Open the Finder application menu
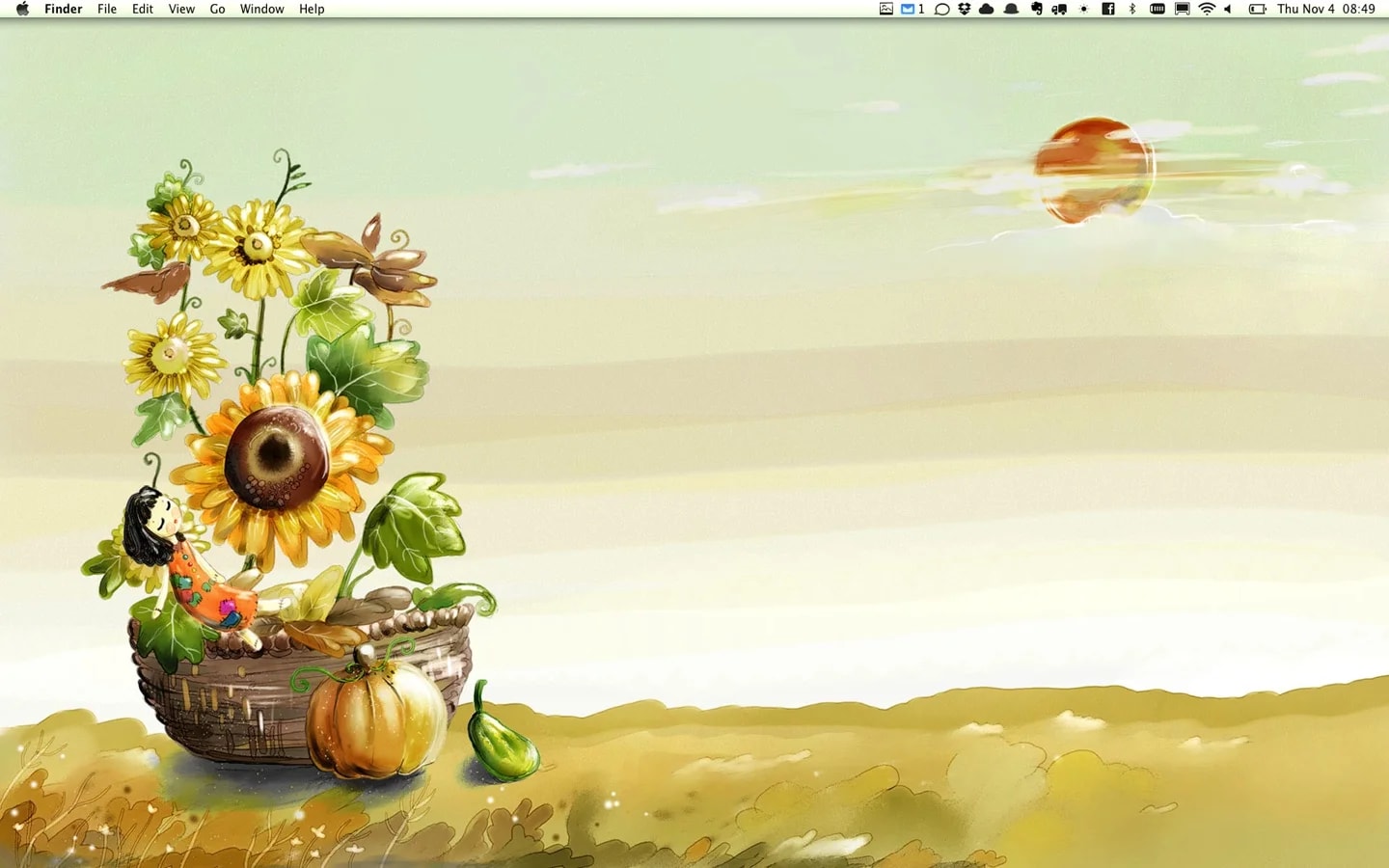This screenshot has height=868, width=1389. 64,9
